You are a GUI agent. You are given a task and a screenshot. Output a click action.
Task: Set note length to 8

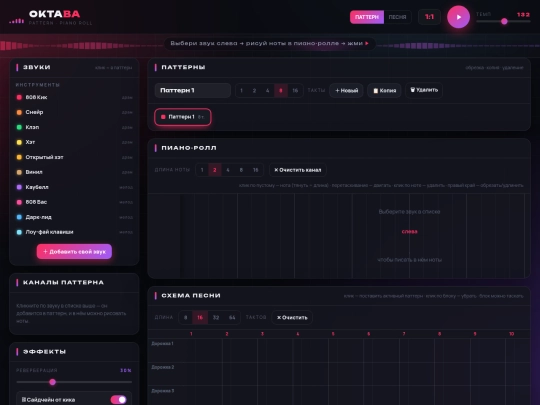click(x=241, y=170)
